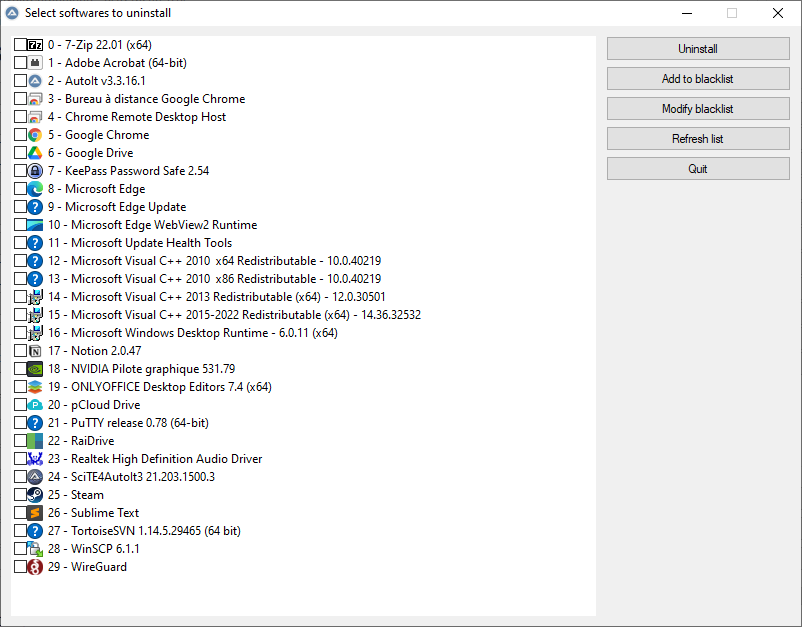The image size is (802, 627).
Task: Select text "PuTTY release 0.78 (64-bit)"
Action: [140, 423]
